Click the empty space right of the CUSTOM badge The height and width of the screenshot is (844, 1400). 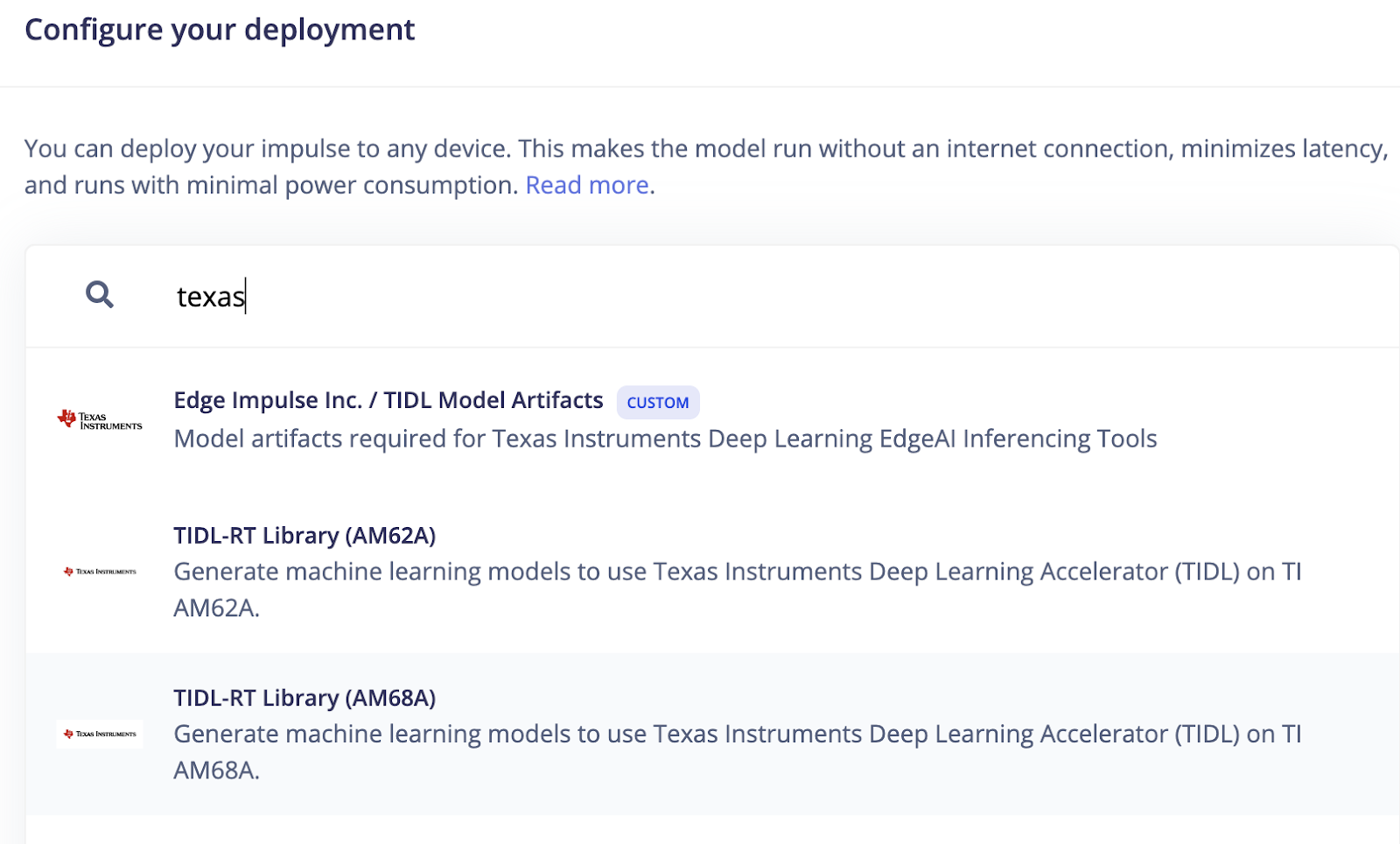[x=962, y=402]
